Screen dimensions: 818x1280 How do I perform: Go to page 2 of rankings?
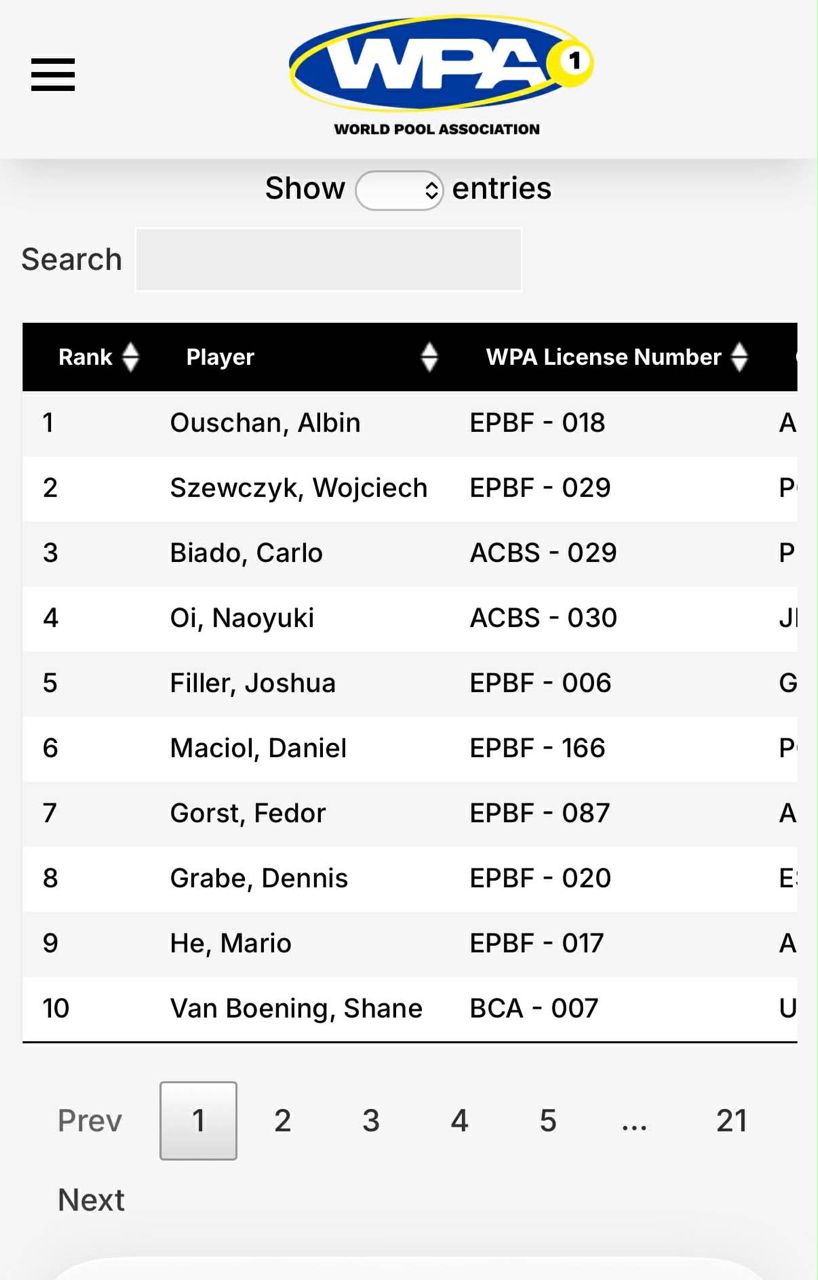click(x=283, y=1121)
